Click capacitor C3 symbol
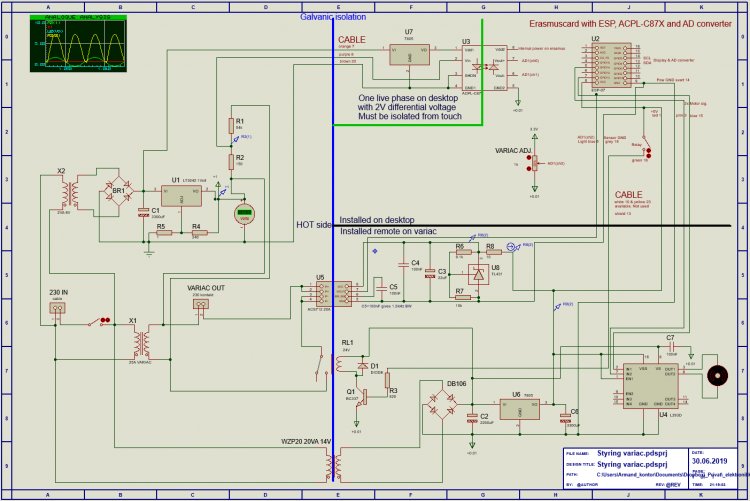Screen dimensions: 750x501 click(430, 273)
